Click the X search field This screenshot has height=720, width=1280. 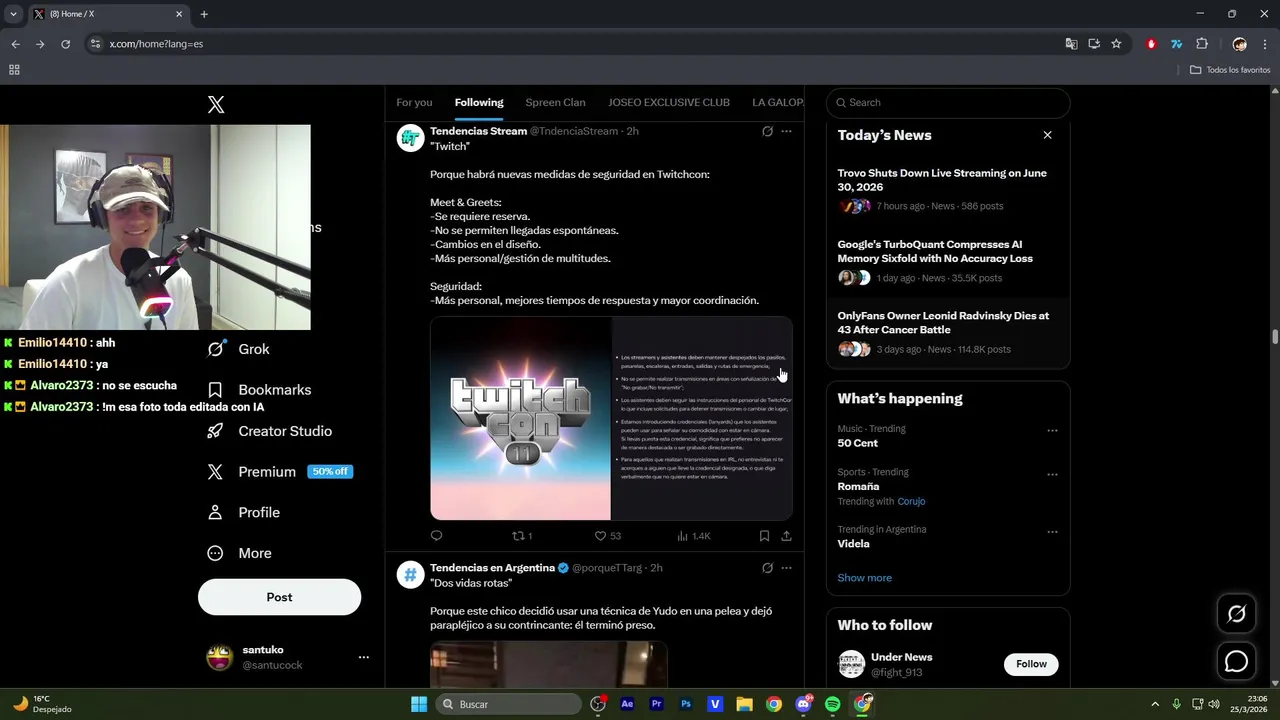[x=948, y=102]
